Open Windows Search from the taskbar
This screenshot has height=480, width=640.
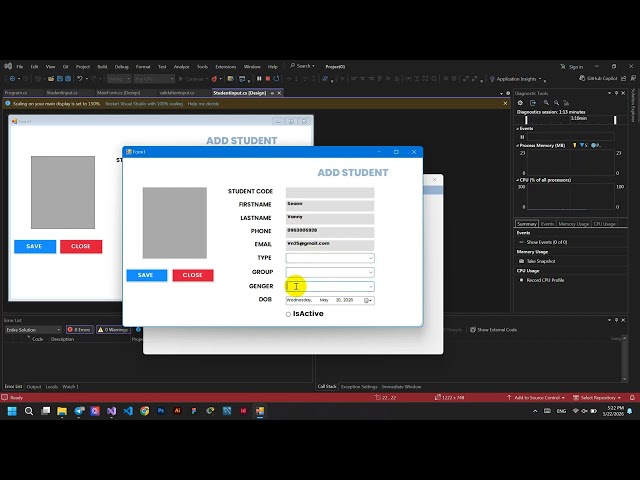pyautogui.click(x=29, y=411)
